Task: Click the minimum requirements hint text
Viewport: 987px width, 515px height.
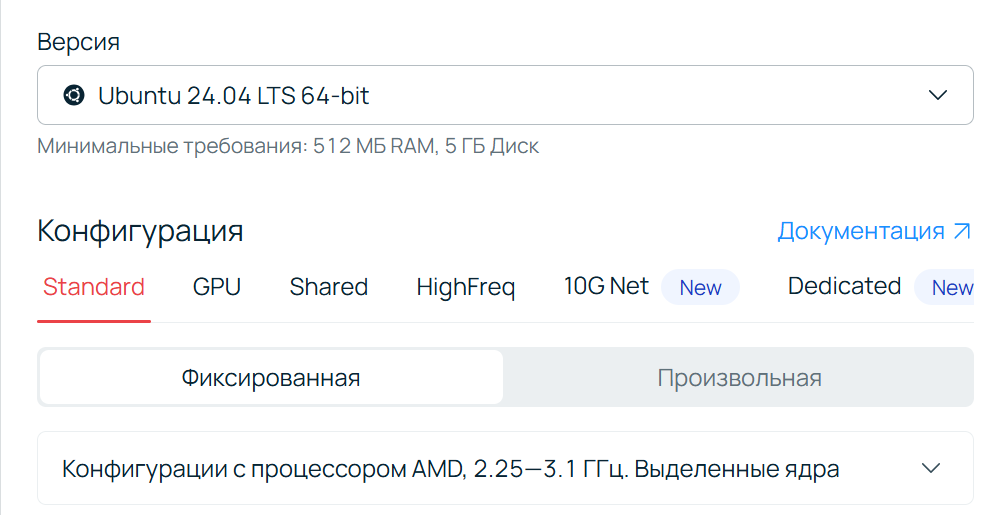Action: pos(288,146)
